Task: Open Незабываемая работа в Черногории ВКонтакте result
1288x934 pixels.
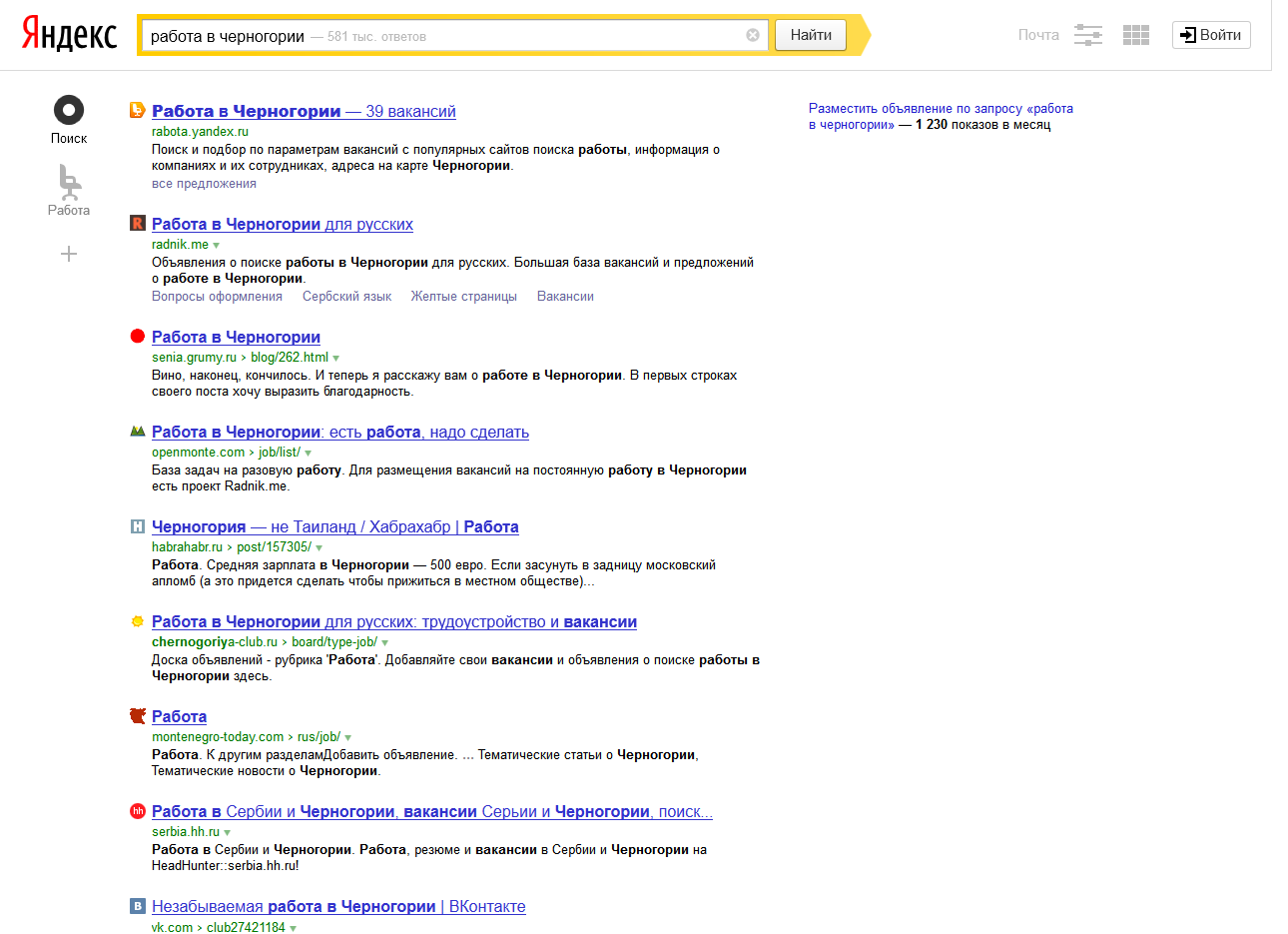Action: (x=338, y=906)
